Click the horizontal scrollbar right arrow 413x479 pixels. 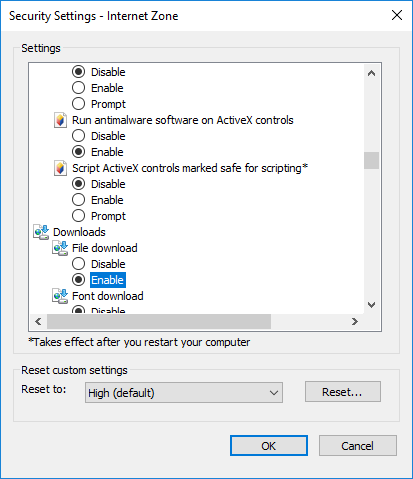355,321
